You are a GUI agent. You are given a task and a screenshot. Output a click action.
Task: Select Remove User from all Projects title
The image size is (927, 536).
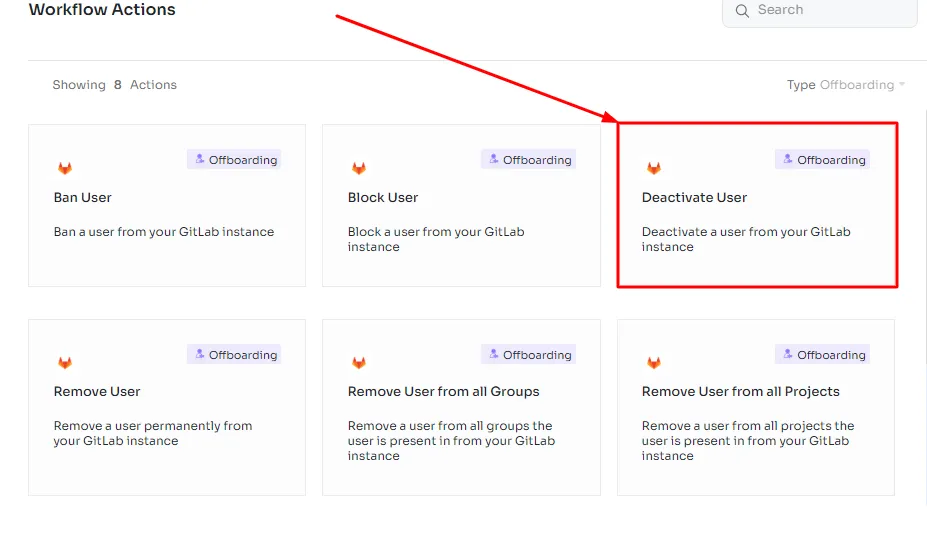[741, 391]
